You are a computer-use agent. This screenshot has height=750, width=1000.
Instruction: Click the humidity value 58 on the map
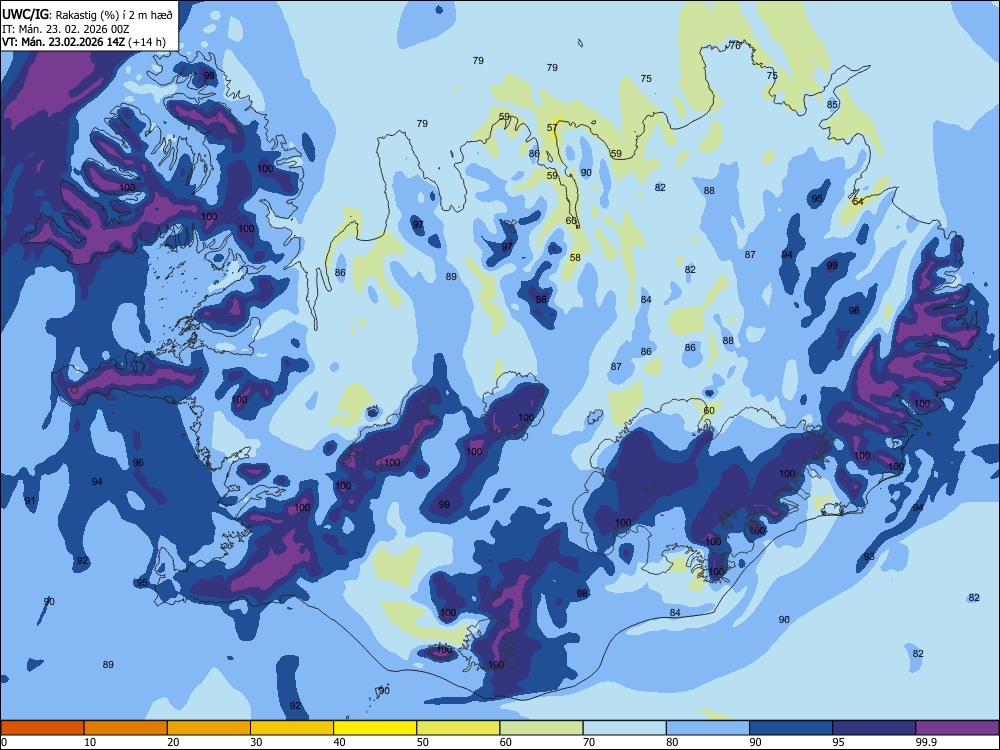pos(575,258)
